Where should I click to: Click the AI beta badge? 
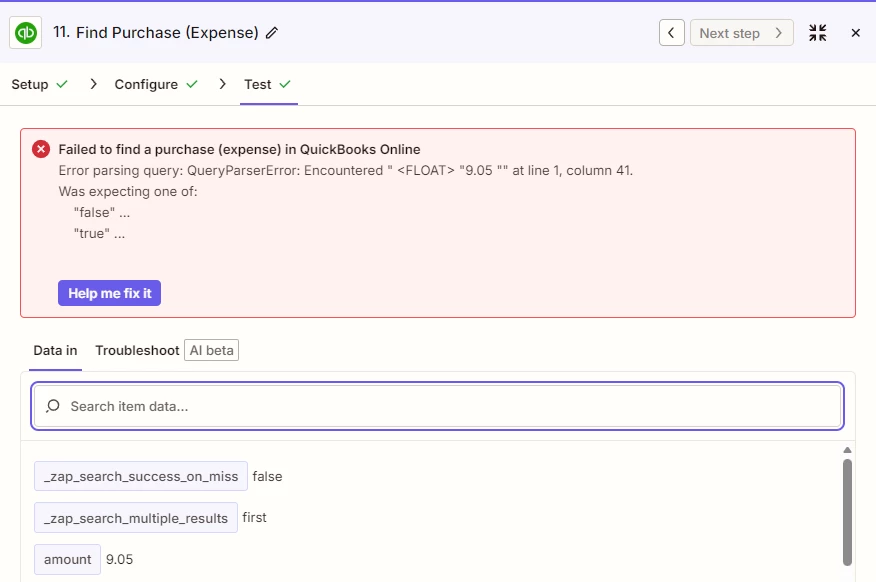coord(211,350)
